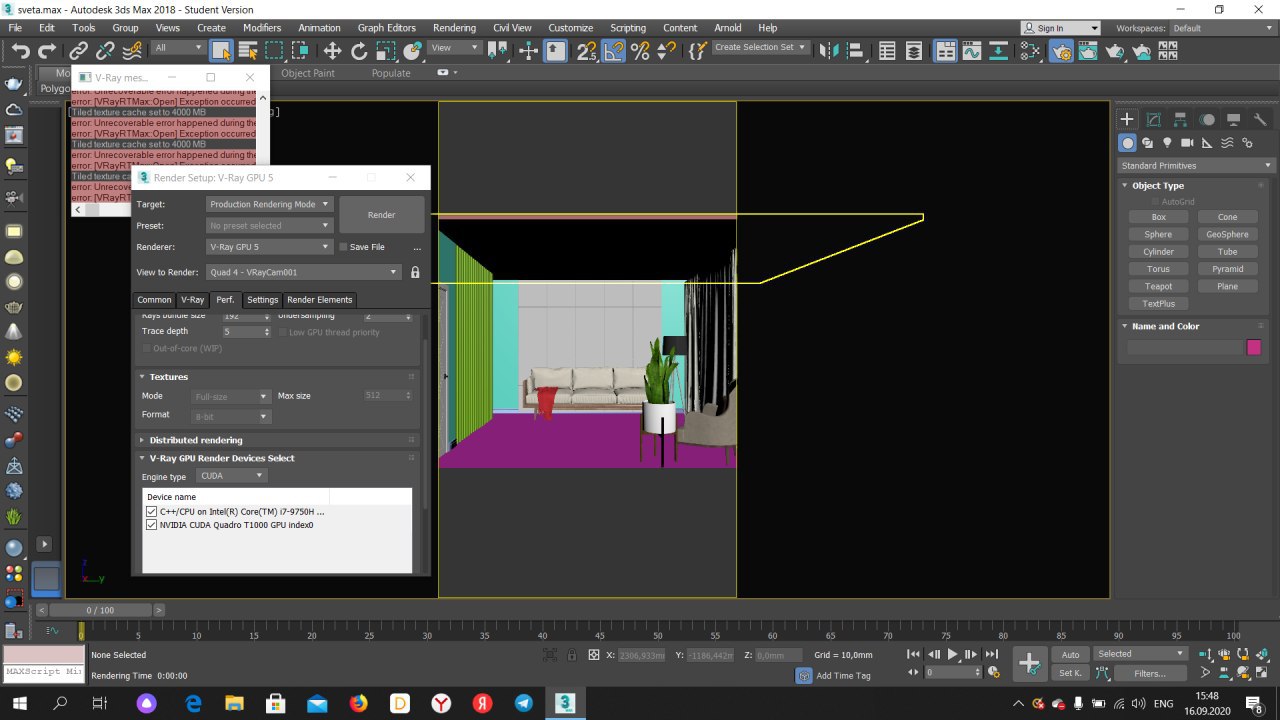Uncheck NVIDIA CUDA Quadro T1000 device

click(x=151, y=524)
